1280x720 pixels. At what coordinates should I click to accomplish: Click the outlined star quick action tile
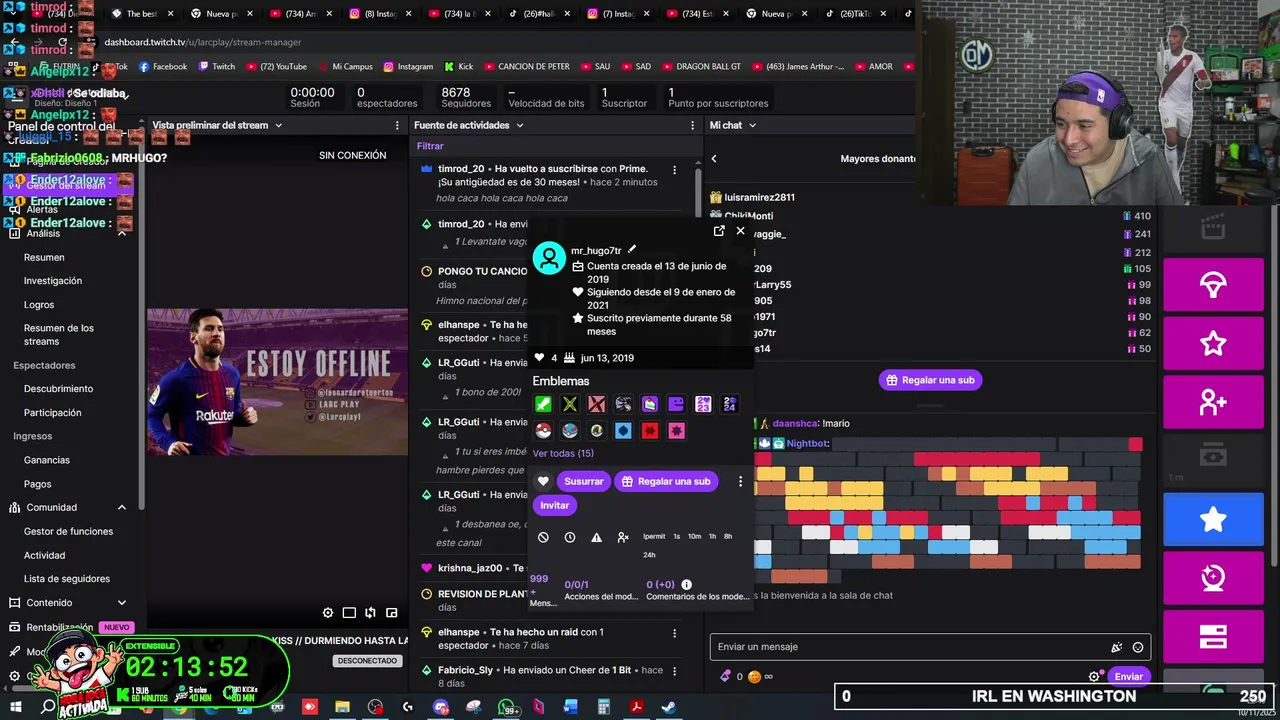1213,344
